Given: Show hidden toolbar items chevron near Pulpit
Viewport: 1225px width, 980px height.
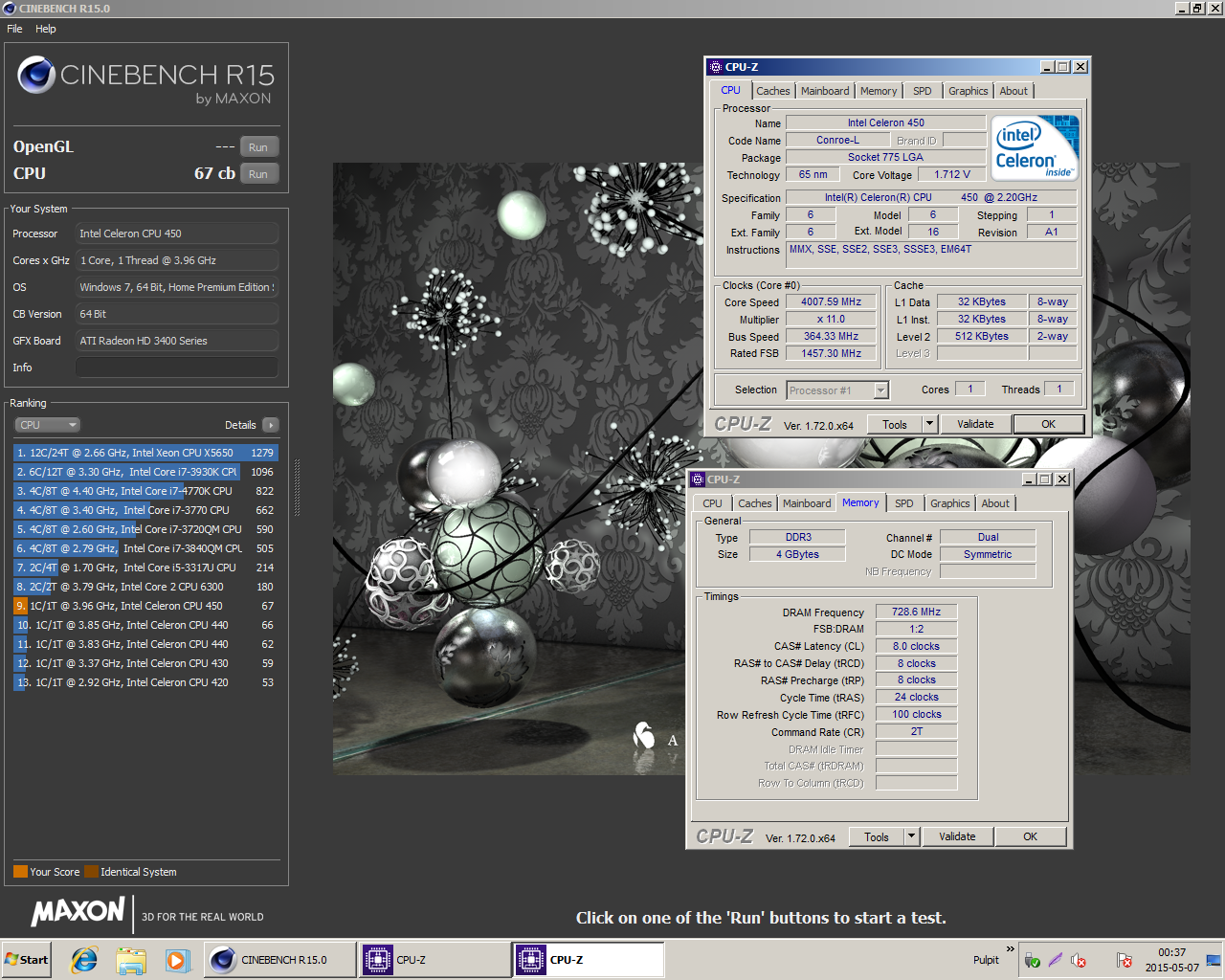Looking at the screenshot, I should click(1010, 949).
